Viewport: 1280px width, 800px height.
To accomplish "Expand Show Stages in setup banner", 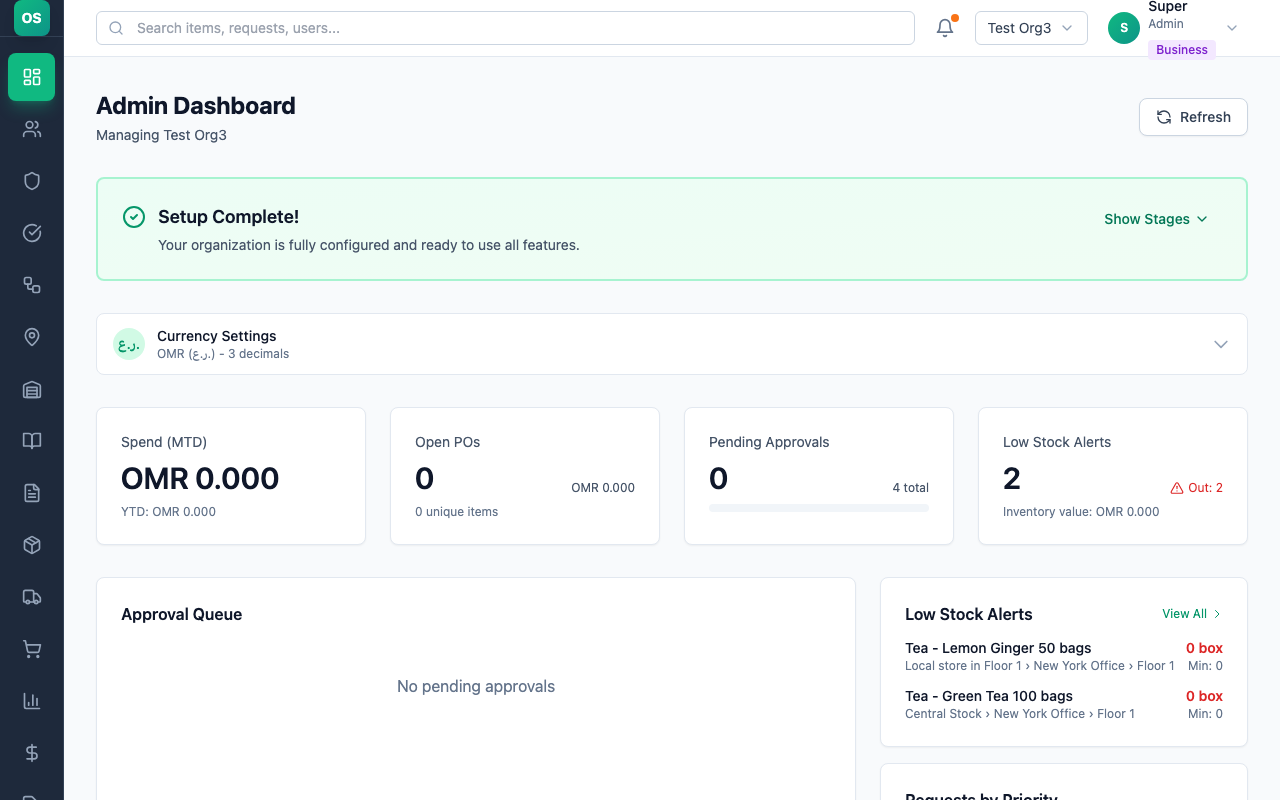I will coord(1155,219).
